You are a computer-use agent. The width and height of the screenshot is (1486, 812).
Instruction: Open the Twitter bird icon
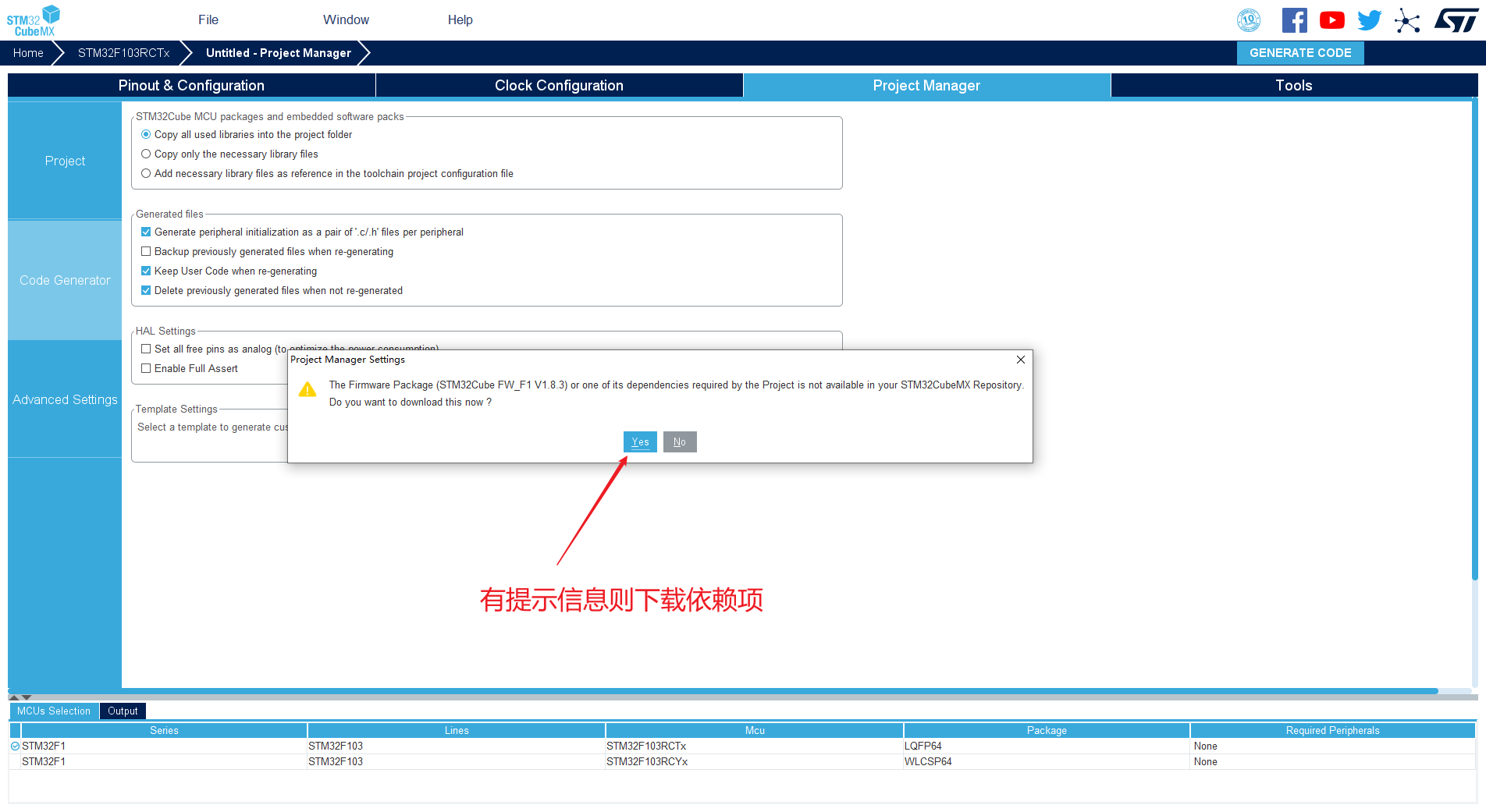(x=1369, y=20)
